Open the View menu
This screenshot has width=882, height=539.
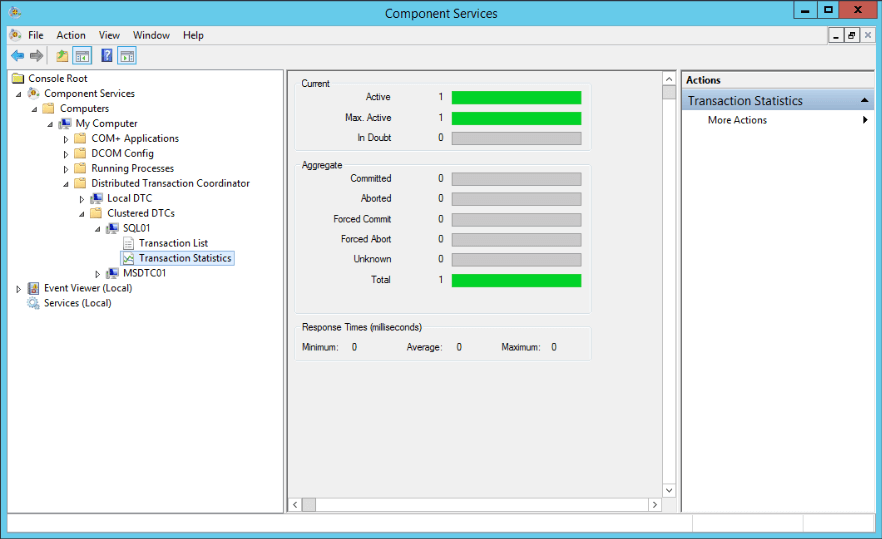(109, 35)
